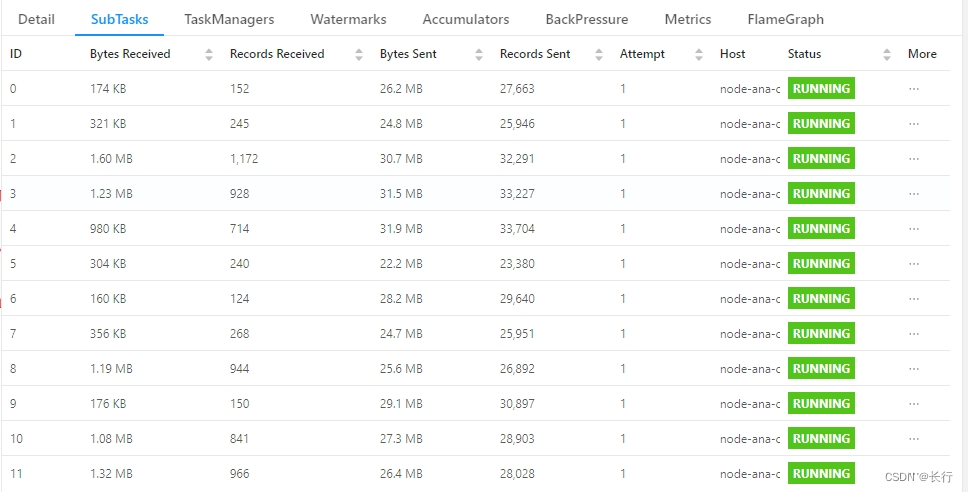Sort by Records Received column arrows
Image resolution: width=968 pixels, height=492 pixels.
(x=359, y=55)
